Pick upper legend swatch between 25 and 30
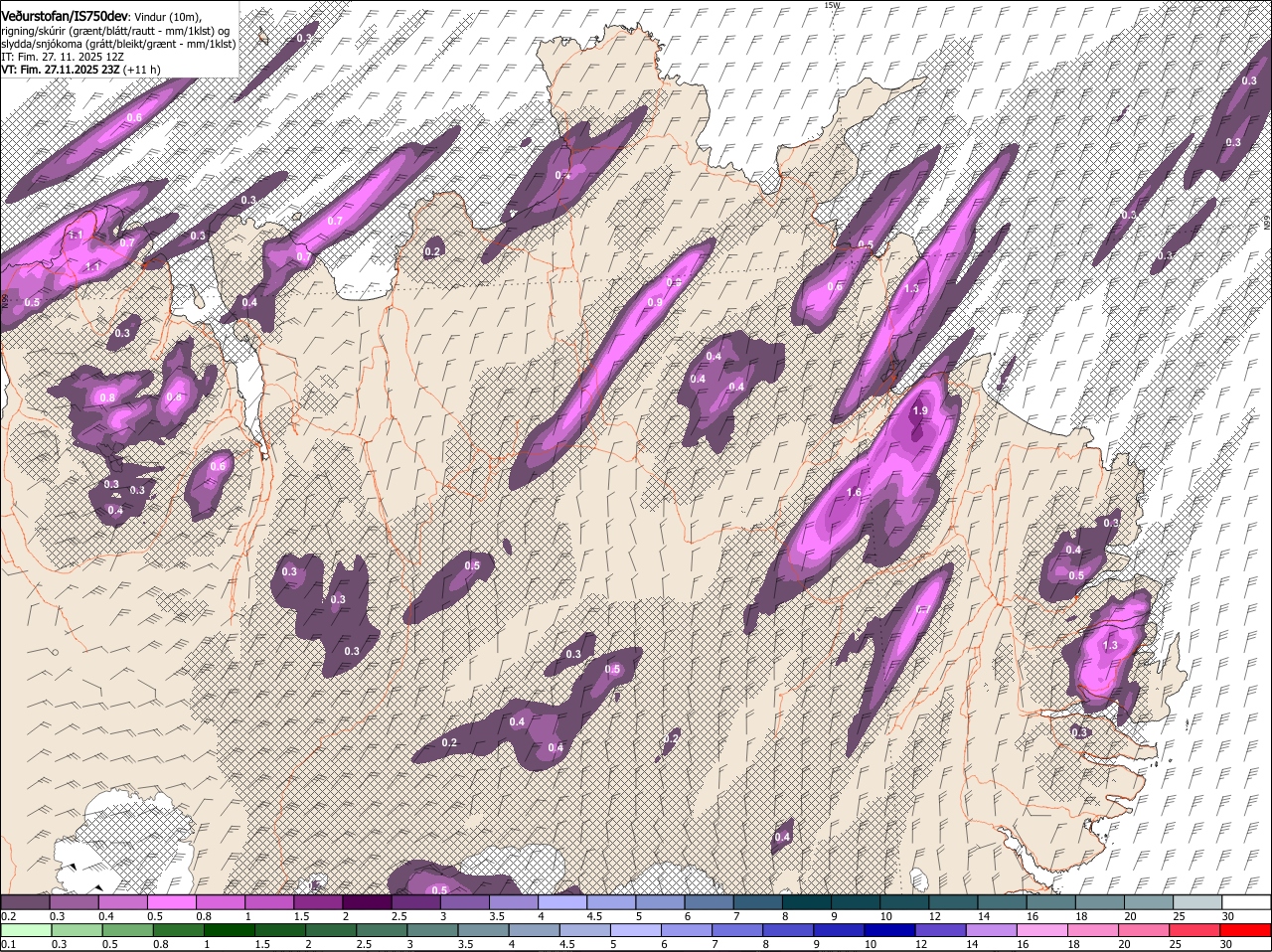The height and width of the screenshot is (952, 1272). click(x=1197, y=902)
